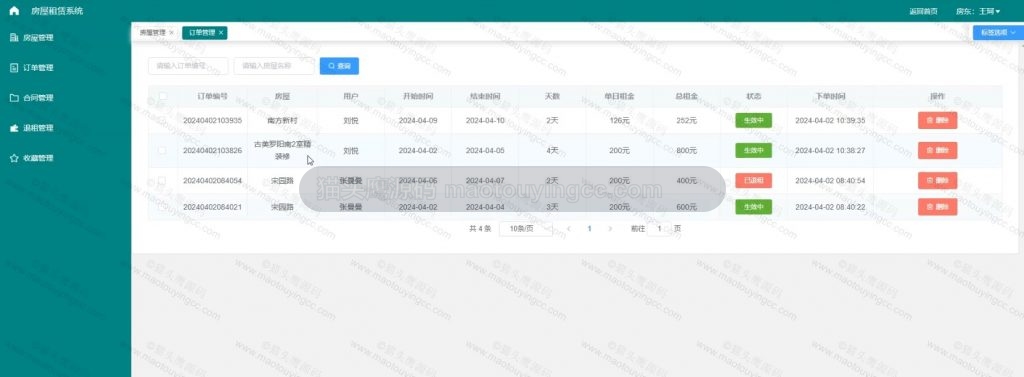Toggle the select-all checkbox in table header
The width and height of the screenshot is (1024, 377).
163,97
